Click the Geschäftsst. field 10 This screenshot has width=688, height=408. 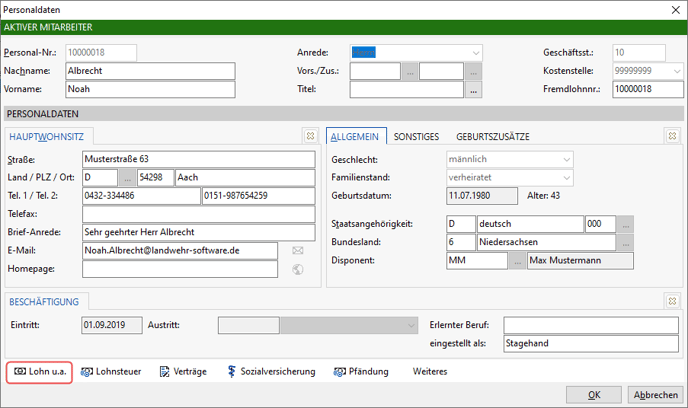coord(639,53)
